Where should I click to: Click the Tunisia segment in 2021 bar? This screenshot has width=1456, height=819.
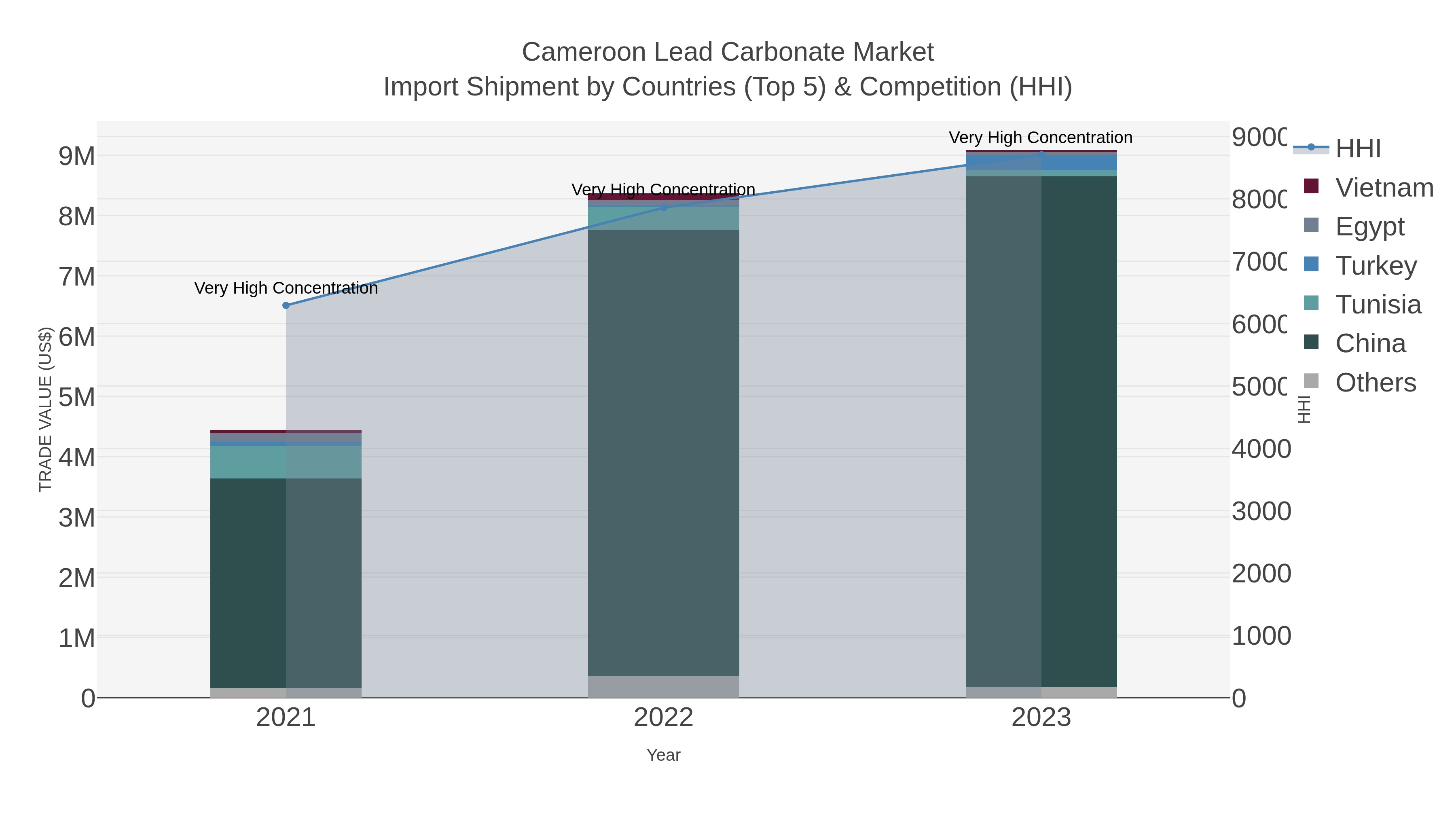click(286, 462)
